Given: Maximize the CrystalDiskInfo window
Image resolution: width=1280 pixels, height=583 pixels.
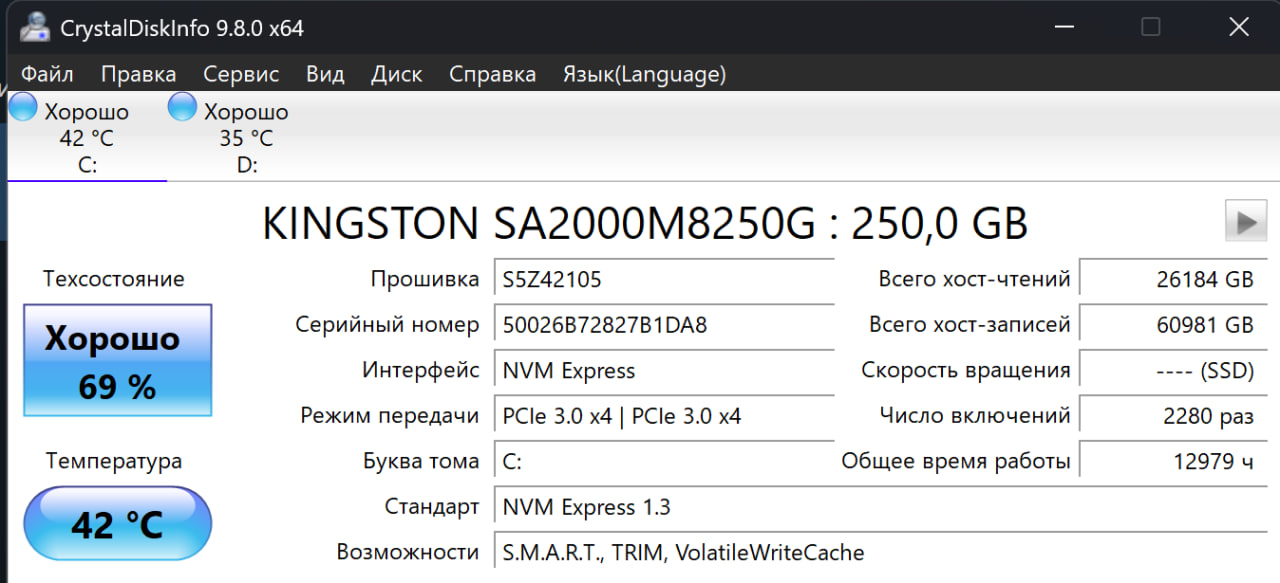Looking at the screenshot, I should [x=1150, y=27].
